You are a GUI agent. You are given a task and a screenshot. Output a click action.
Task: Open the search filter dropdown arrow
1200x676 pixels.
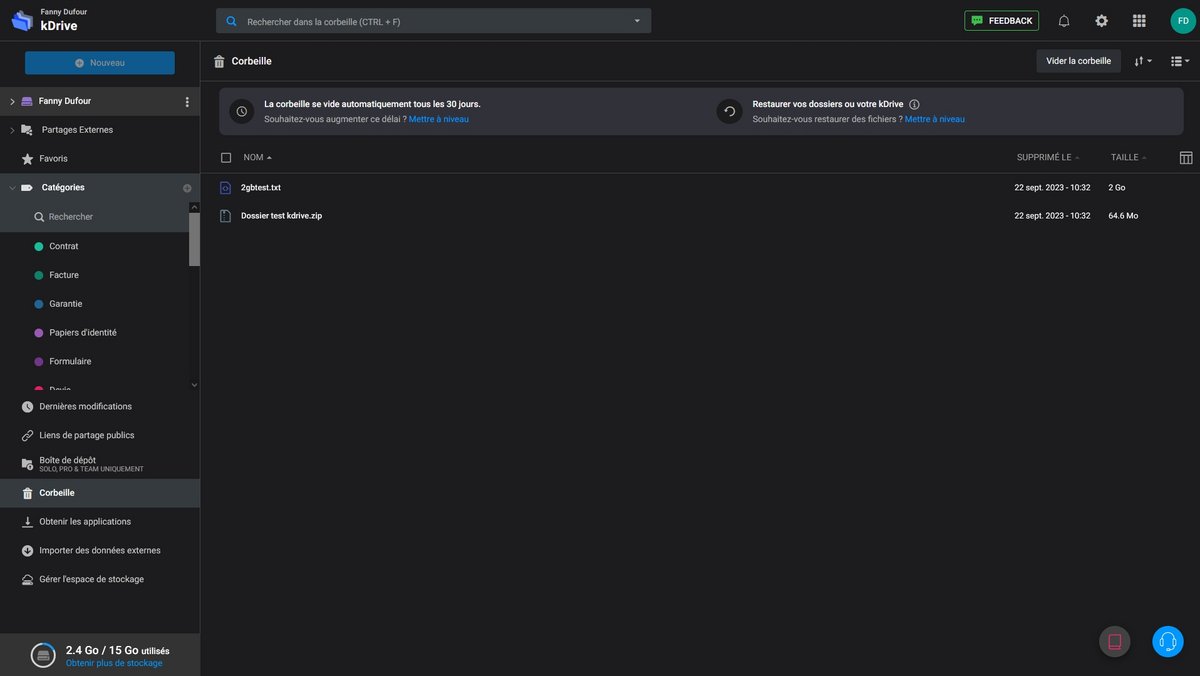(637, 21)
